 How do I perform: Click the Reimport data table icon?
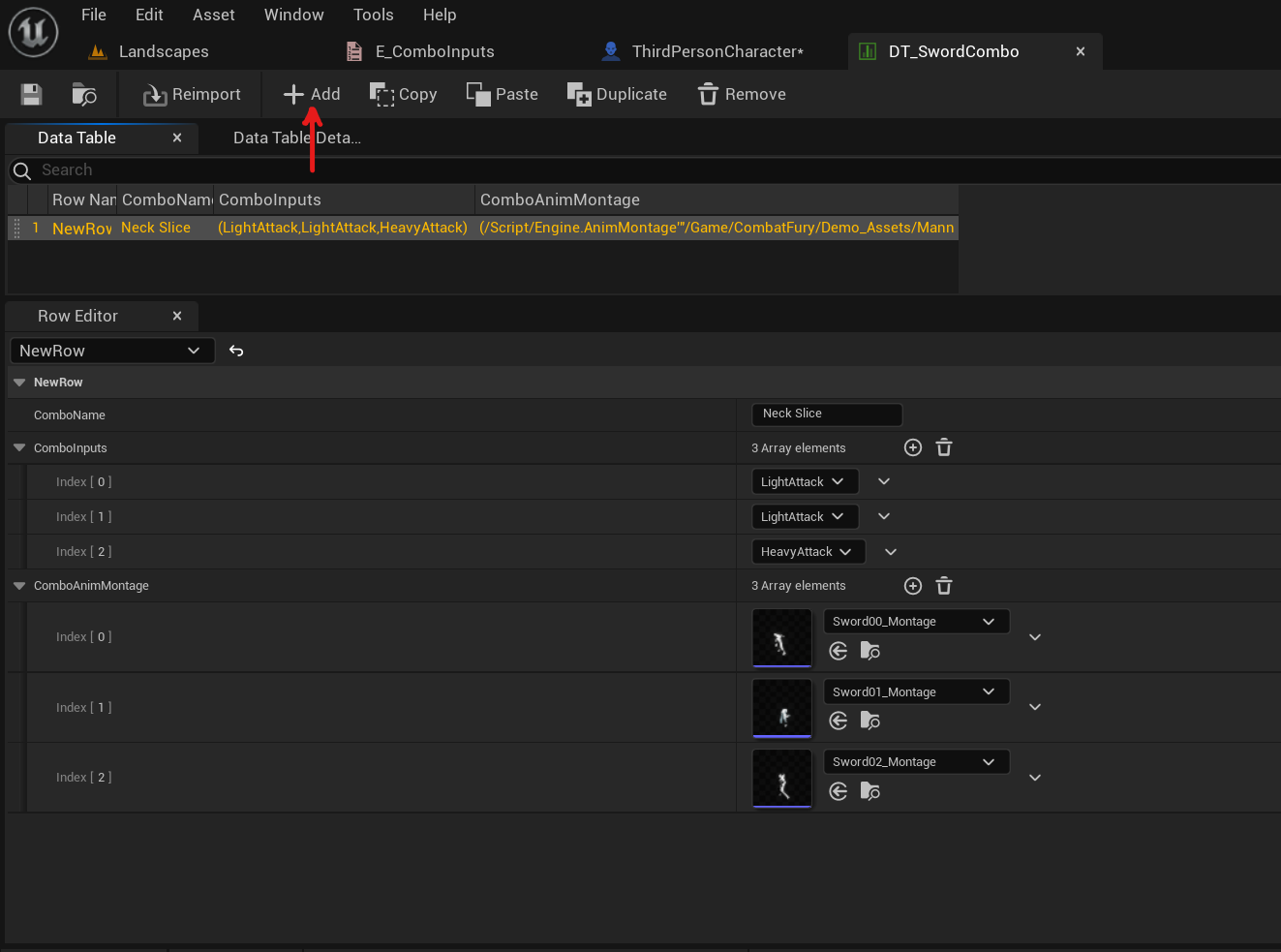click(x=190, y=94)
